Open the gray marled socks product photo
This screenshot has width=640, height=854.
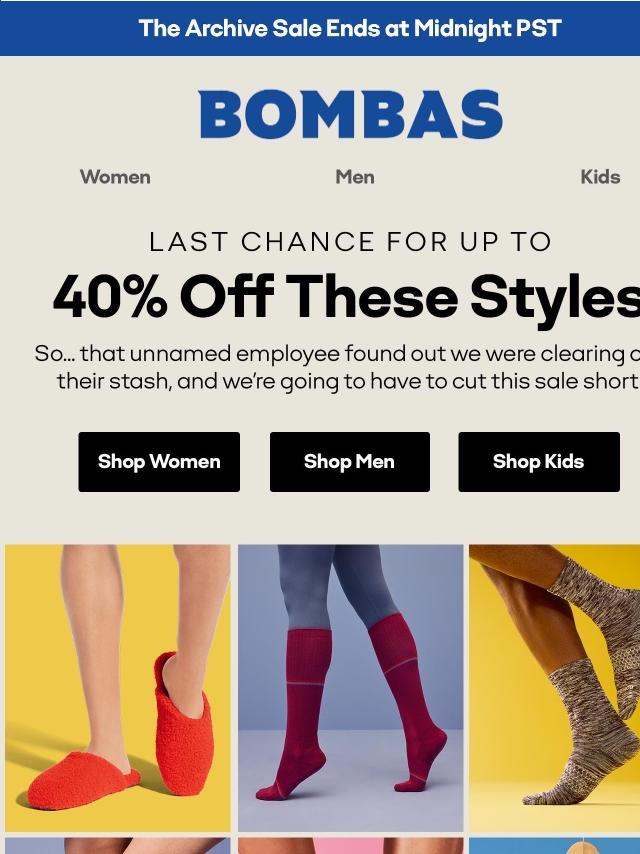[x=554, y=688]
